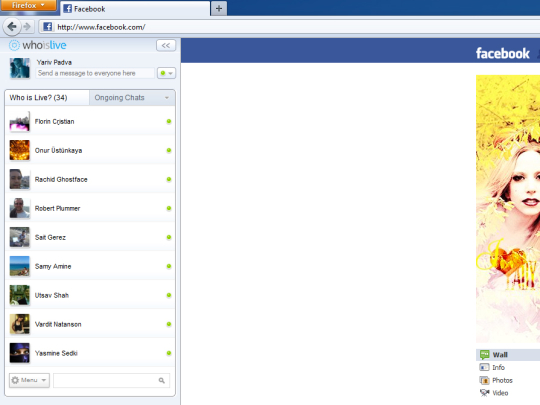The width and height of the screenshot is (540, 405).
Task: Click the green online dot beside Florin Cristian
Action: click(x=169, y=121)
